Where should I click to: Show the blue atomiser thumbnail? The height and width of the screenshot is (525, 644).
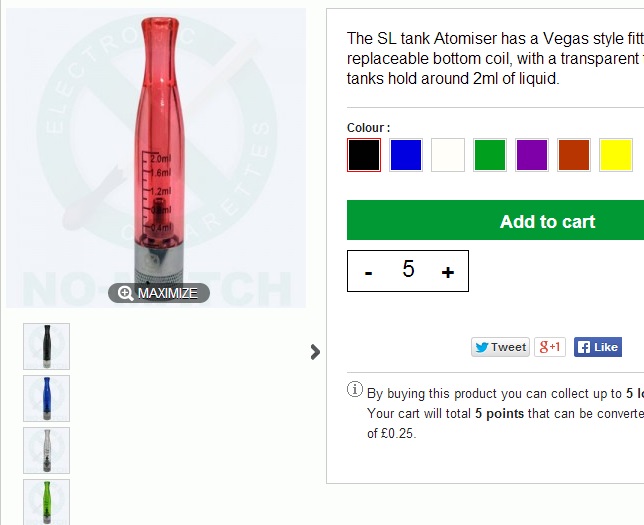coord(46,398)
